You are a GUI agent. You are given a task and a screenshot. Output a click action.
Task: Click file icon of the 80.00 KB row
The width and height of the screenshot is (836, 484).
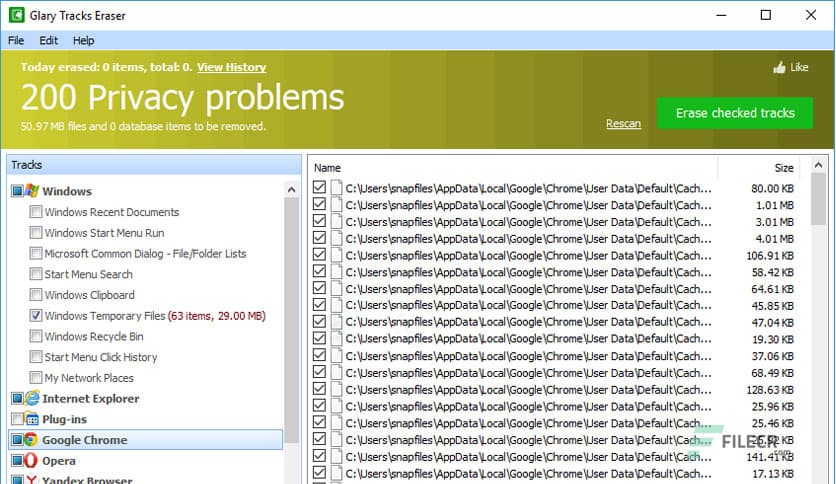pos(336,188)
